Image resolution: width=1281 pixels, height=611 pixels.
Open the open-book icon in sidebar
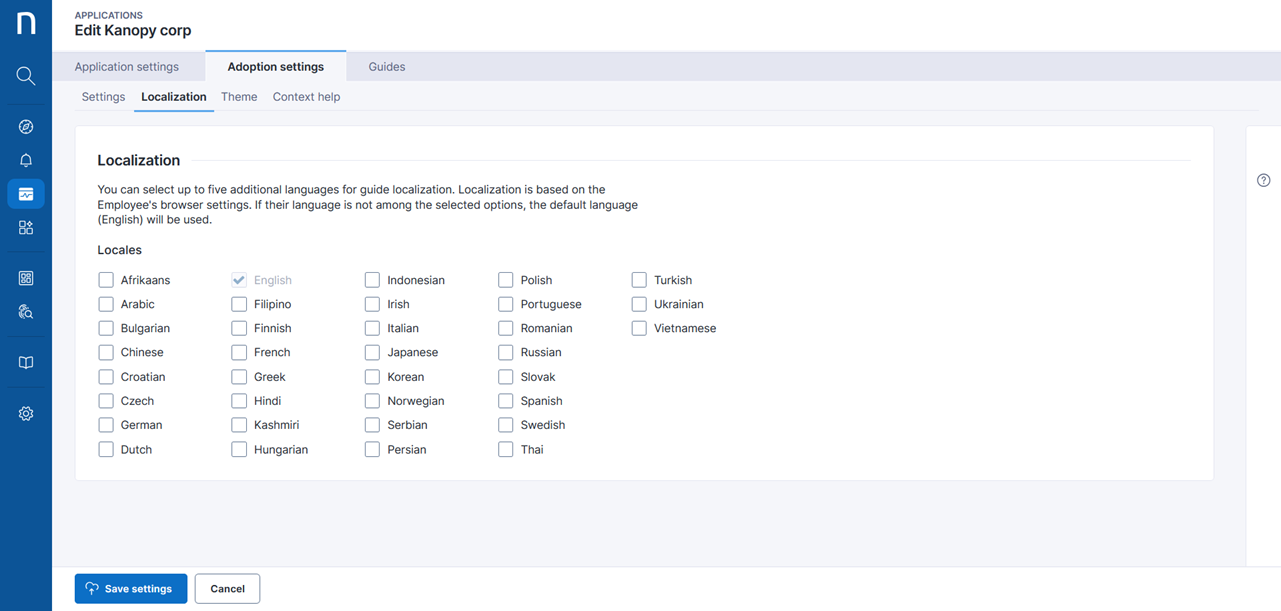pyautogui.click(x=26, y=363)
